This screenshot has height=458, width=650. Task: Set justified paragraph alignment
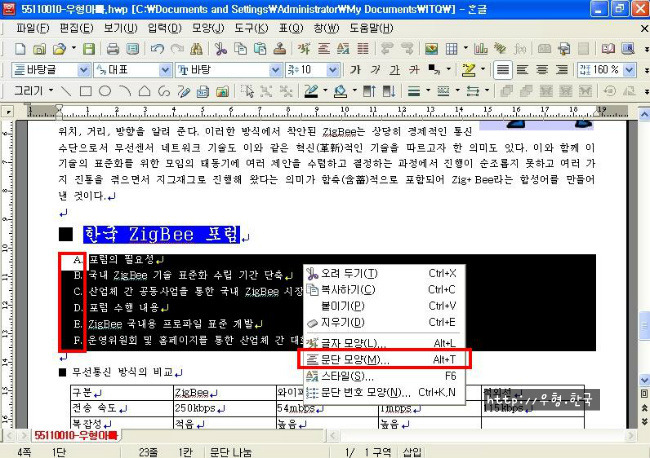pos(502,70)
